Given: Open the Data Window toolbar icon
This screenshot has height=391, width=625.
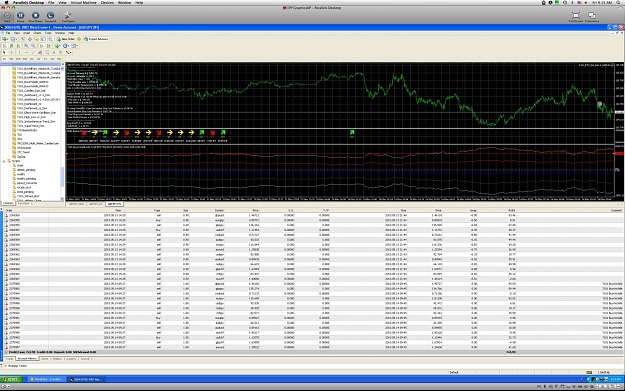Looking at the screenshot, I should point(30,39).
